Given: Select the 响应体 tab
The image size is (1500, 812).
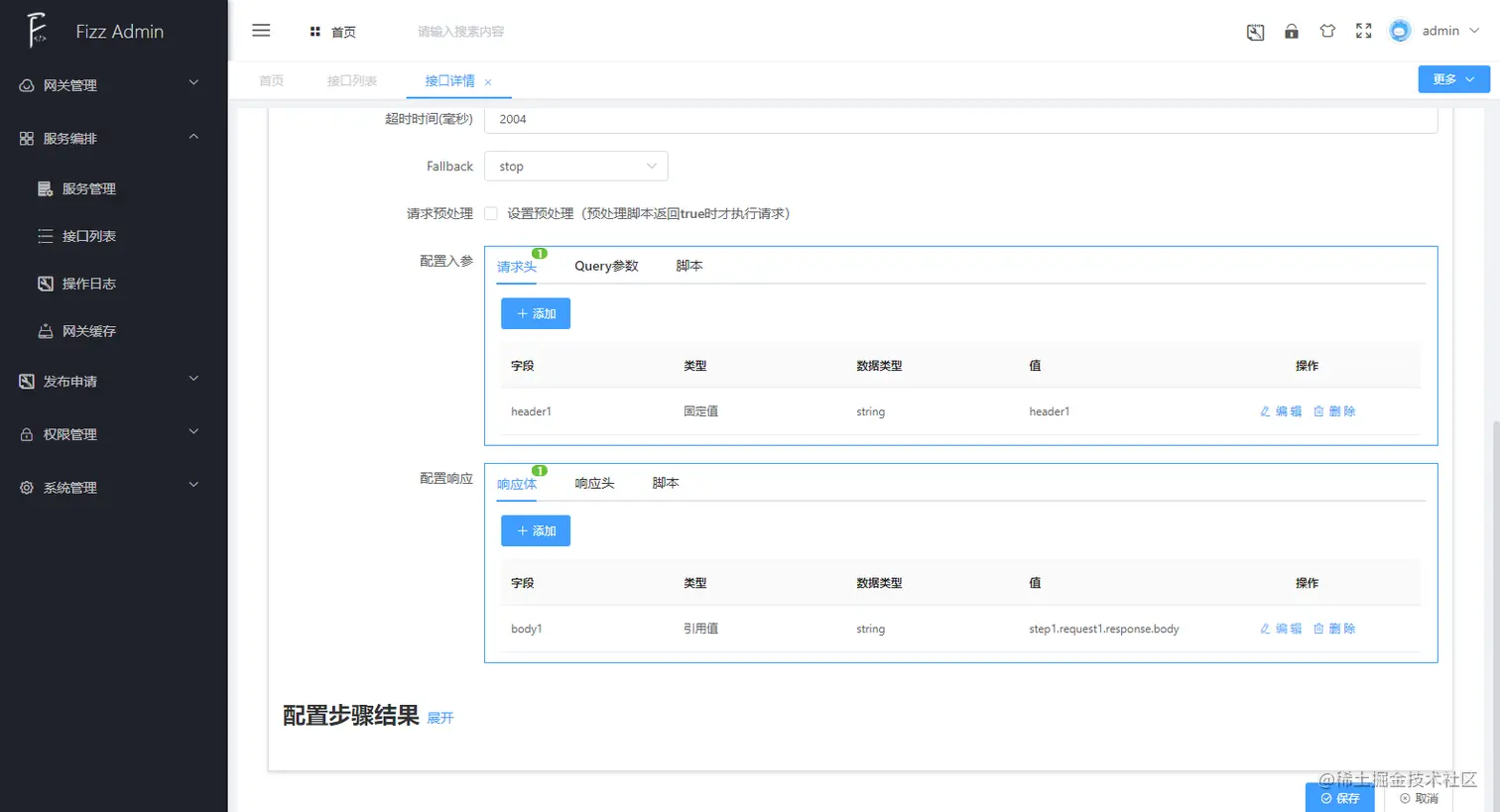Looking at the screenshot, I should (x=517, y=484).
